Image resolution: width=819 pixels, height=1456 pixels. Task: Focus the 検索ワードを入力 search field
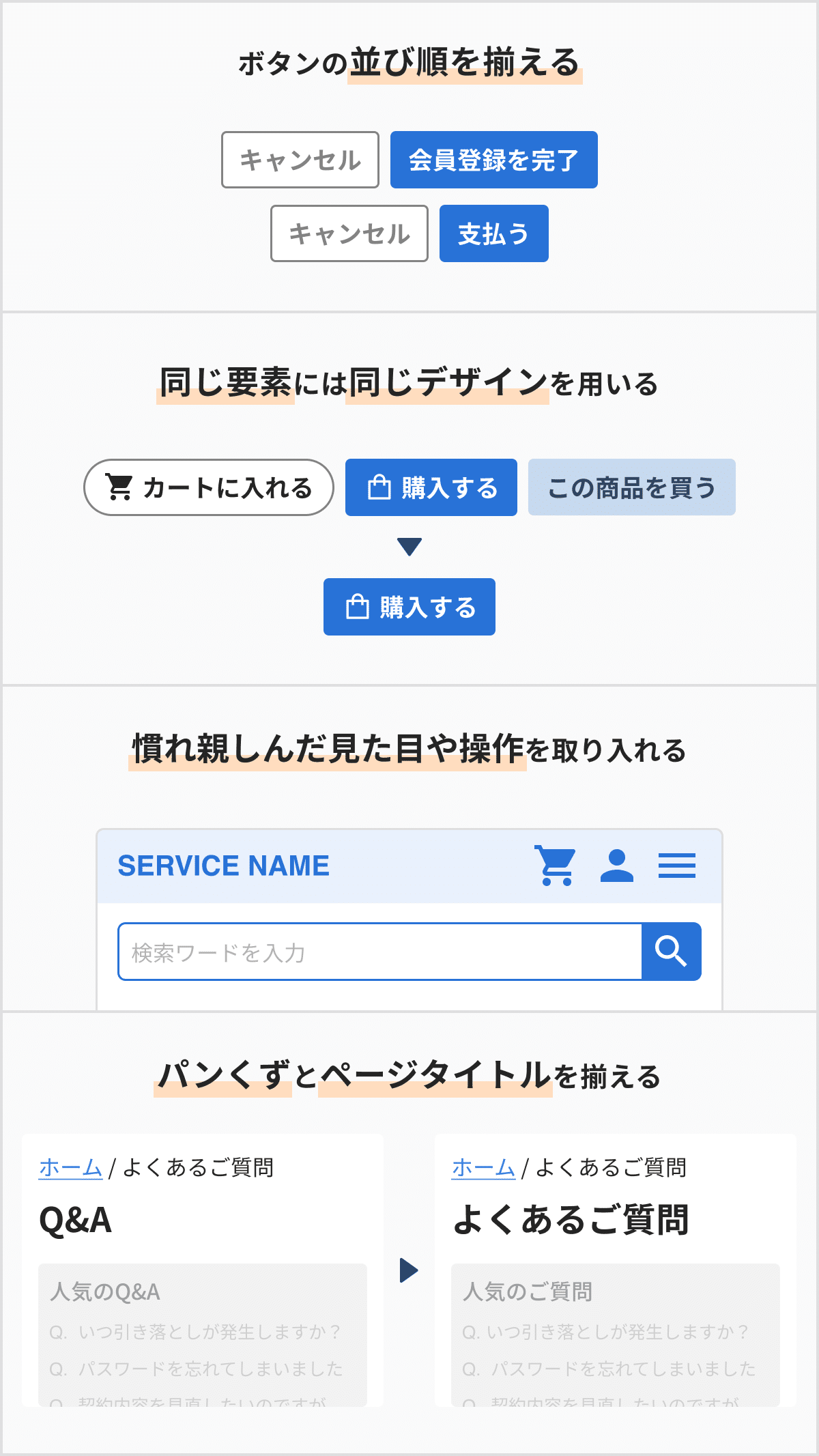tap(380, 952)
